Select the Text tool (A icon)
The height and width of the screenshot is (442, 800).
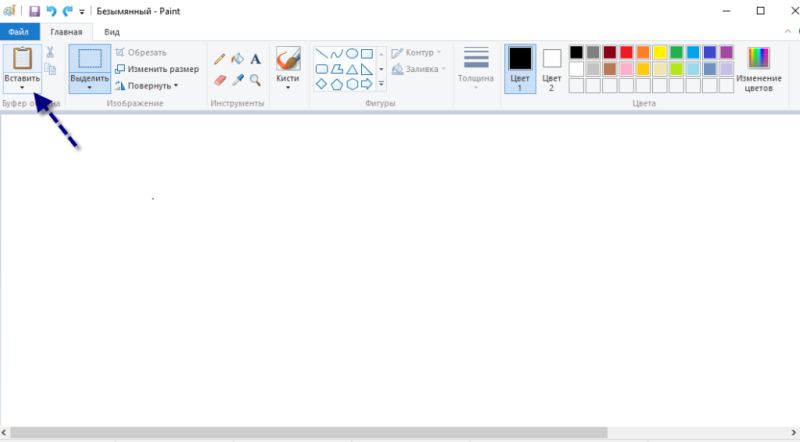255,59
